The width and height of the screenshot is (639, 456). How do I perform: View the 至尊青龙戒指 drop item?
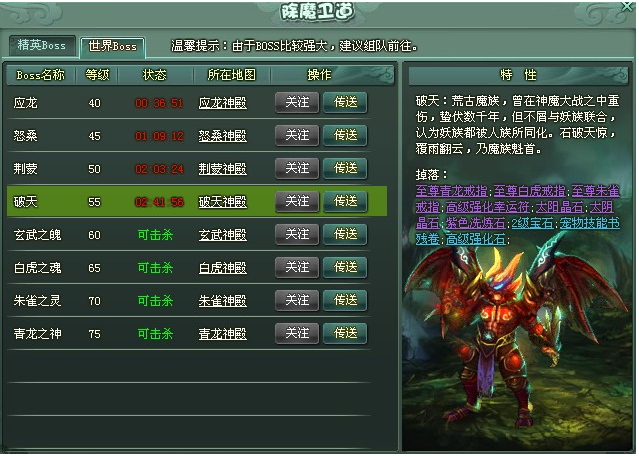(452, 191)
